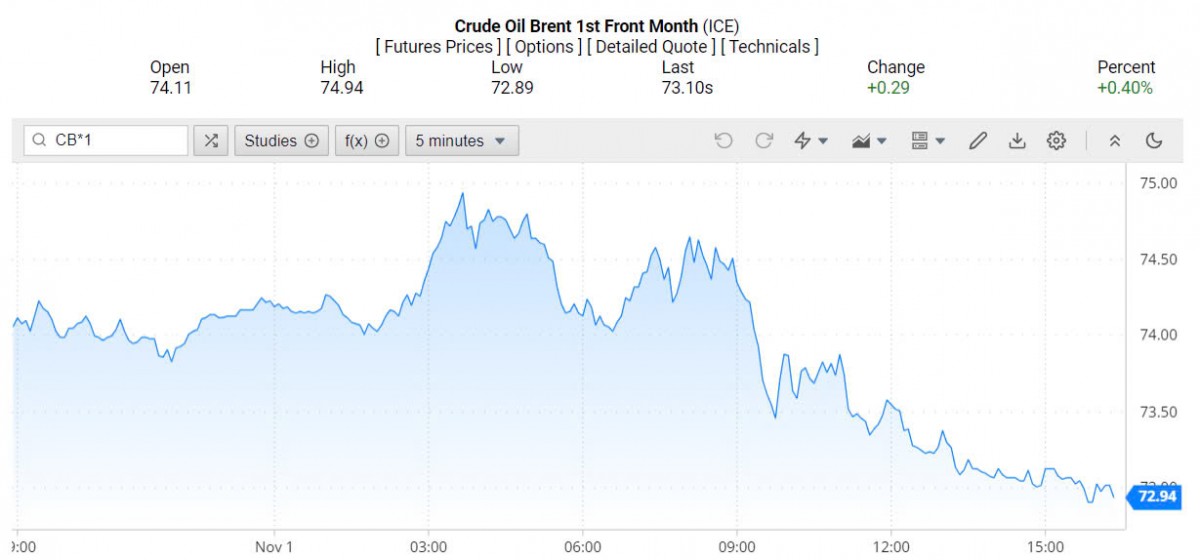Add a study with Studies button
The image size is (1200, 560).
point(281,141)
